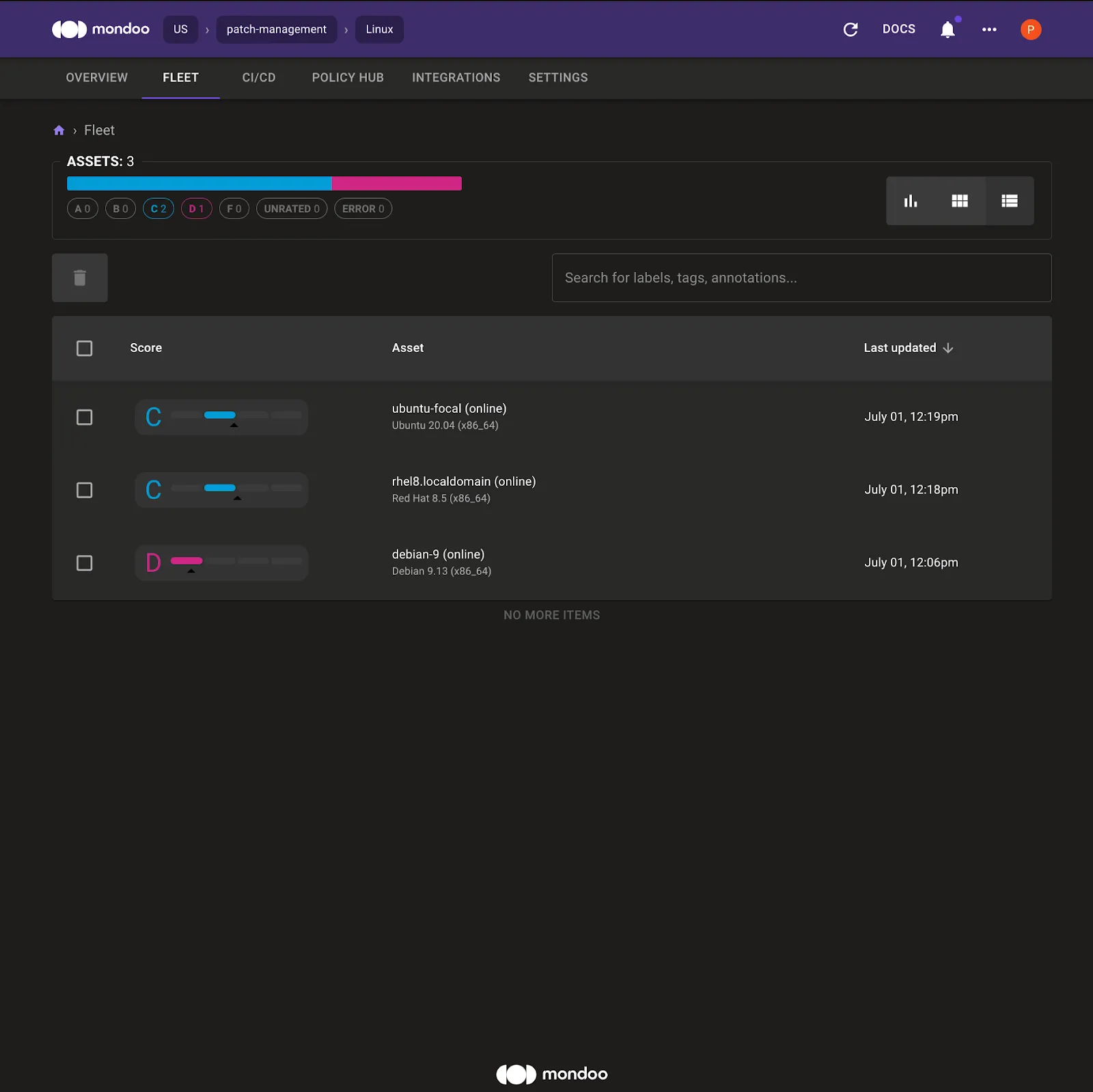Open the CI/CD tab
The image size is (1093, 1092).
pos(259,78)
